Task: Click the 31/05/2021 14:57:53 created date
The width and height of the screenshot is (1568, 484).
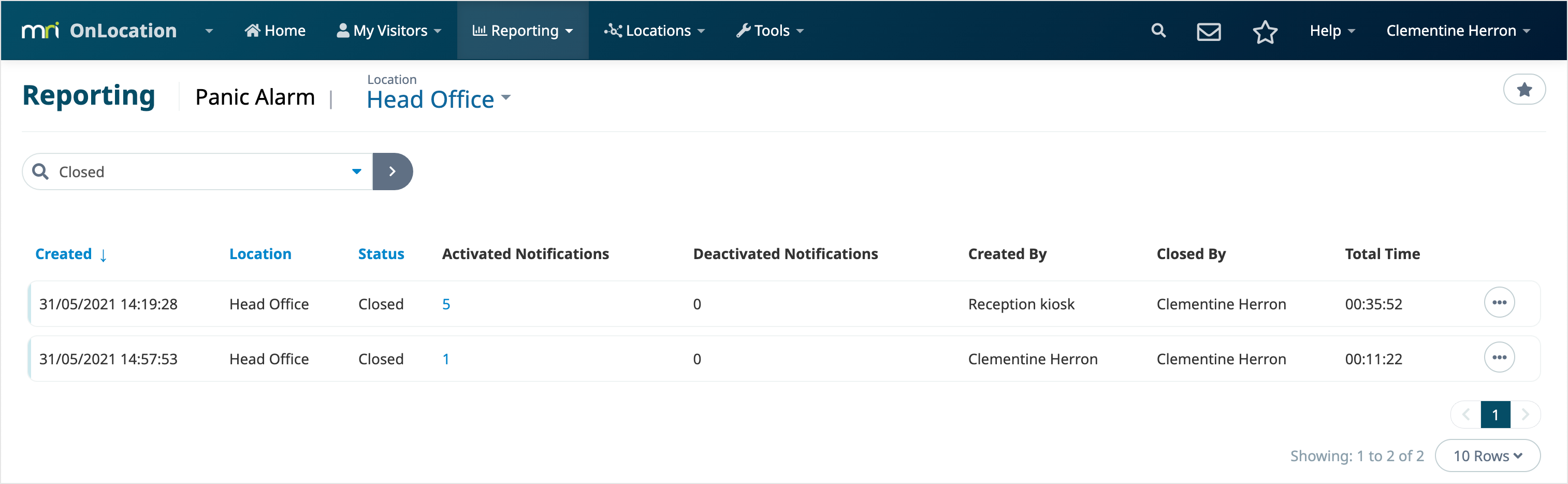Action: (108, 359)
